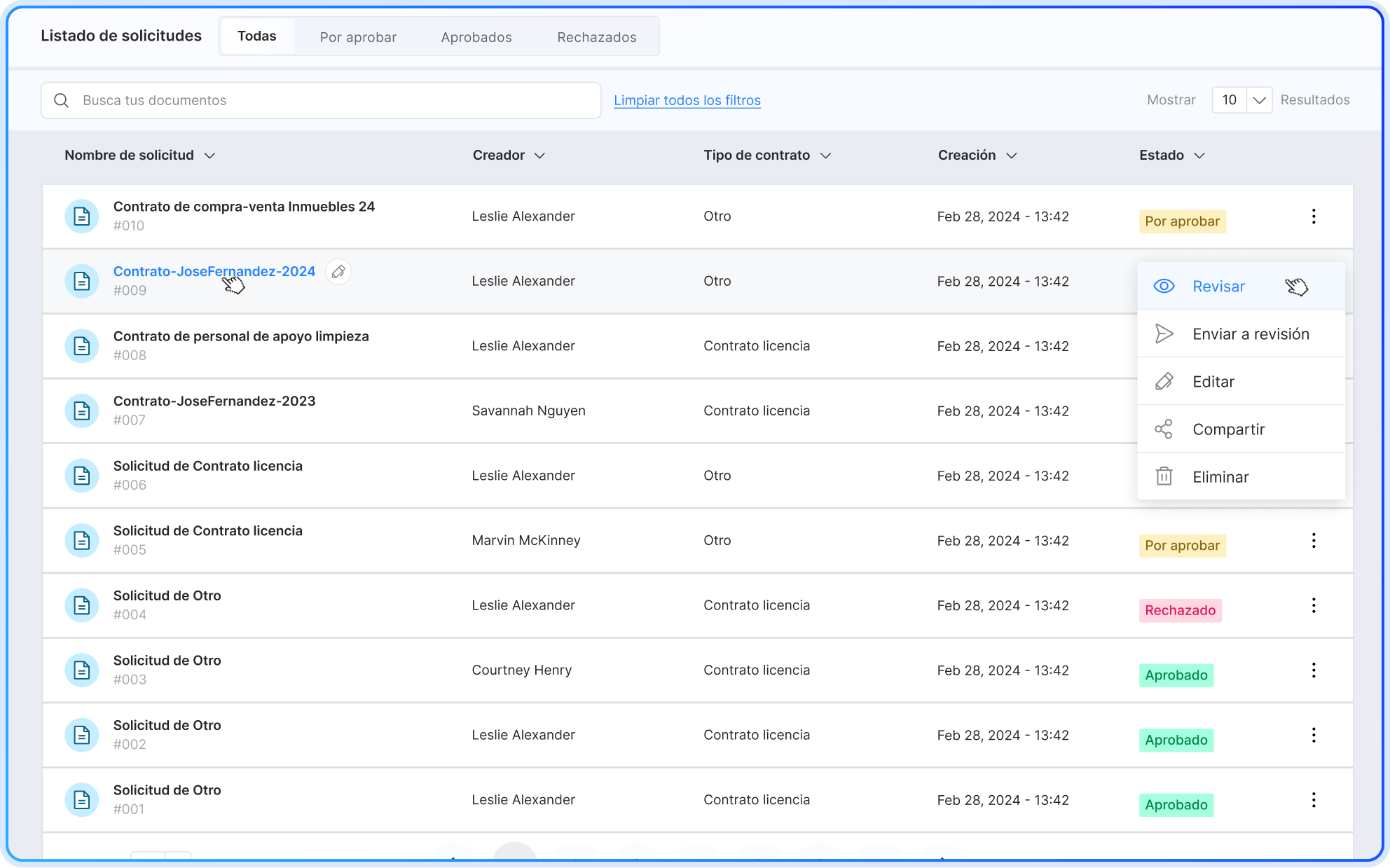Image resolution: width=1390 pixels, height=868 pixels.
Task: Expand the Estado column filter chevron
Action: (x=1199, y=156)
